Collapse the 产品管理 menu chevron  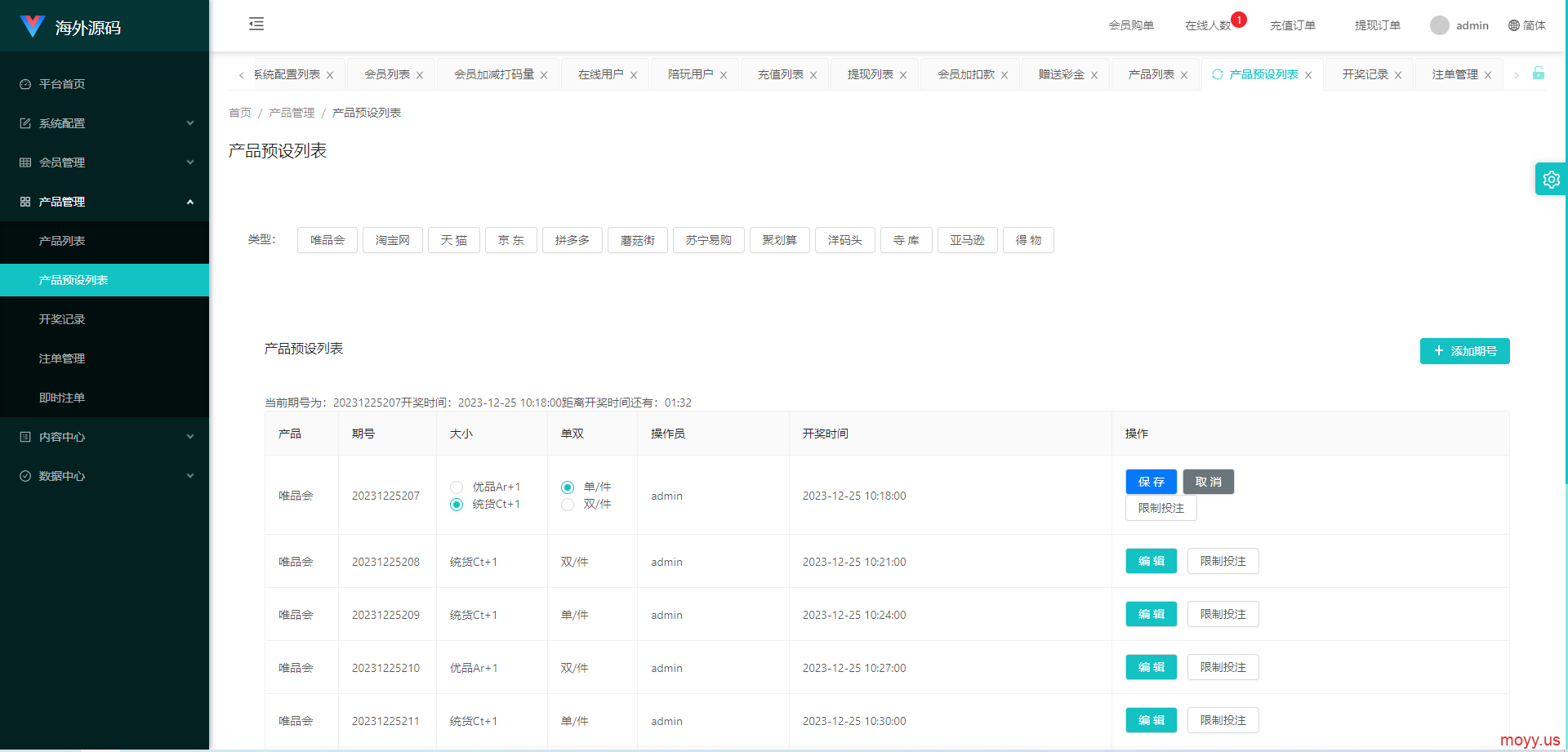(x=190, y=202)
